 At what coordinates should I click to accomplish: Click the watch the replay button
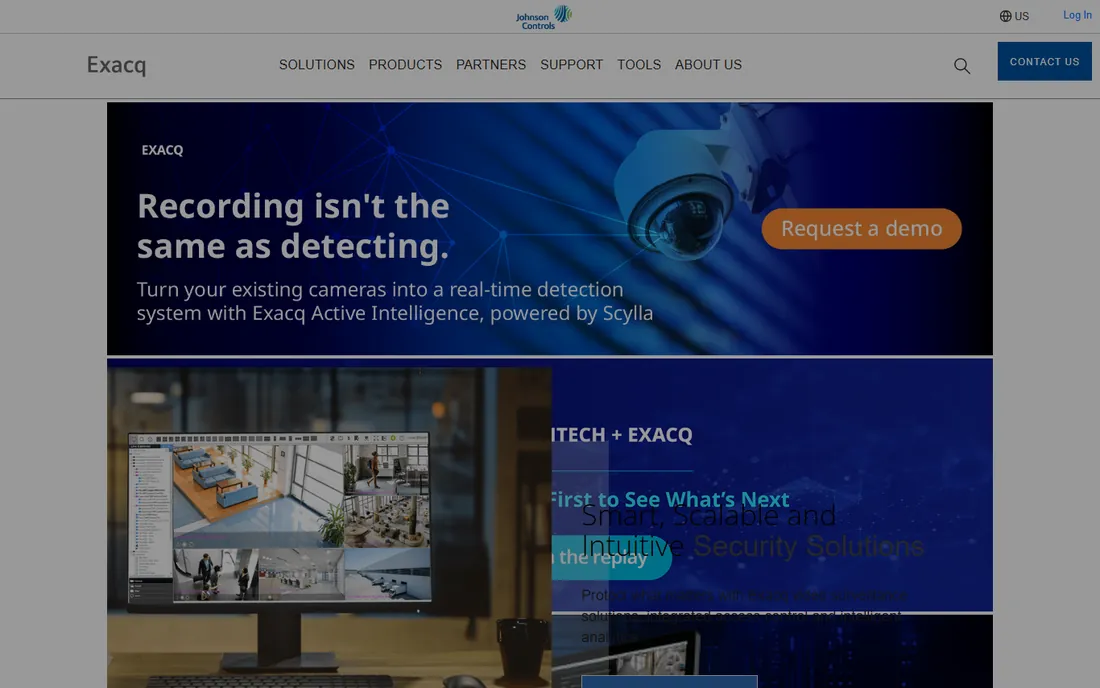pyautogui.click(x=611, y=558)
